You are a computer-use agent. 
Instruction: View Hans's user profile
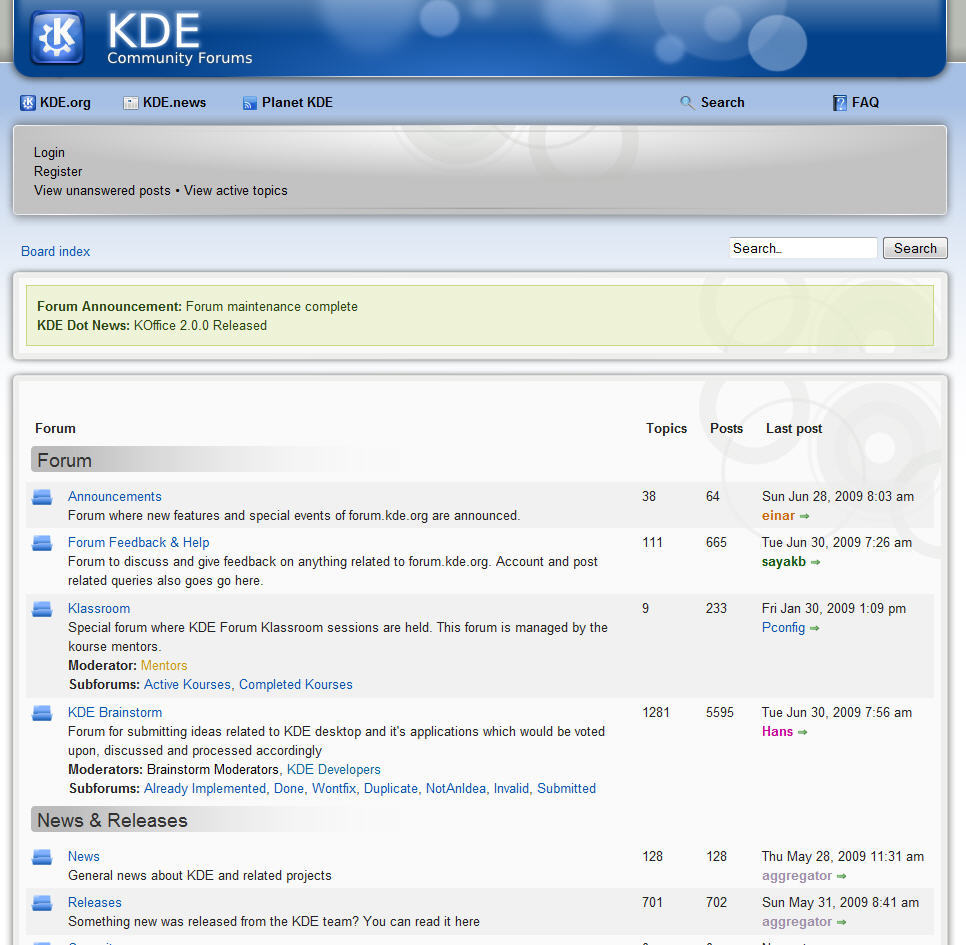tap(777, 732)
